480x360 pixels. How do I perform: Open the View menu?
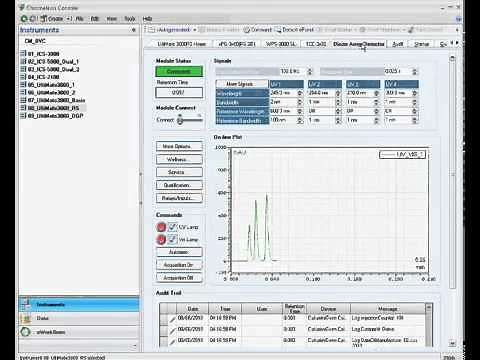(x=112, y=19)
